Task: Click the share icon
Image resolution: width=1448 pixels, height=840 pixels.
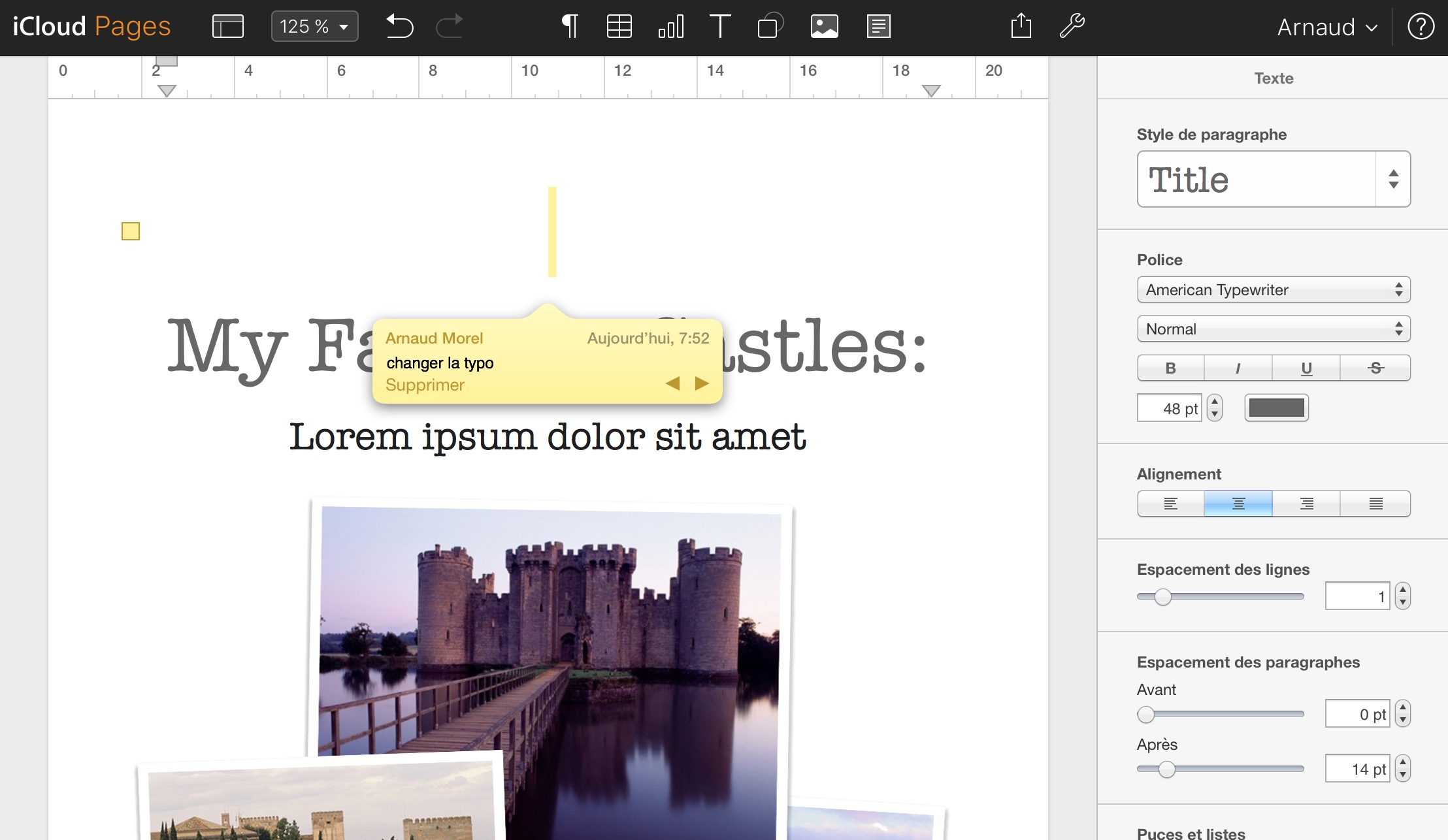Action: 1021,26
